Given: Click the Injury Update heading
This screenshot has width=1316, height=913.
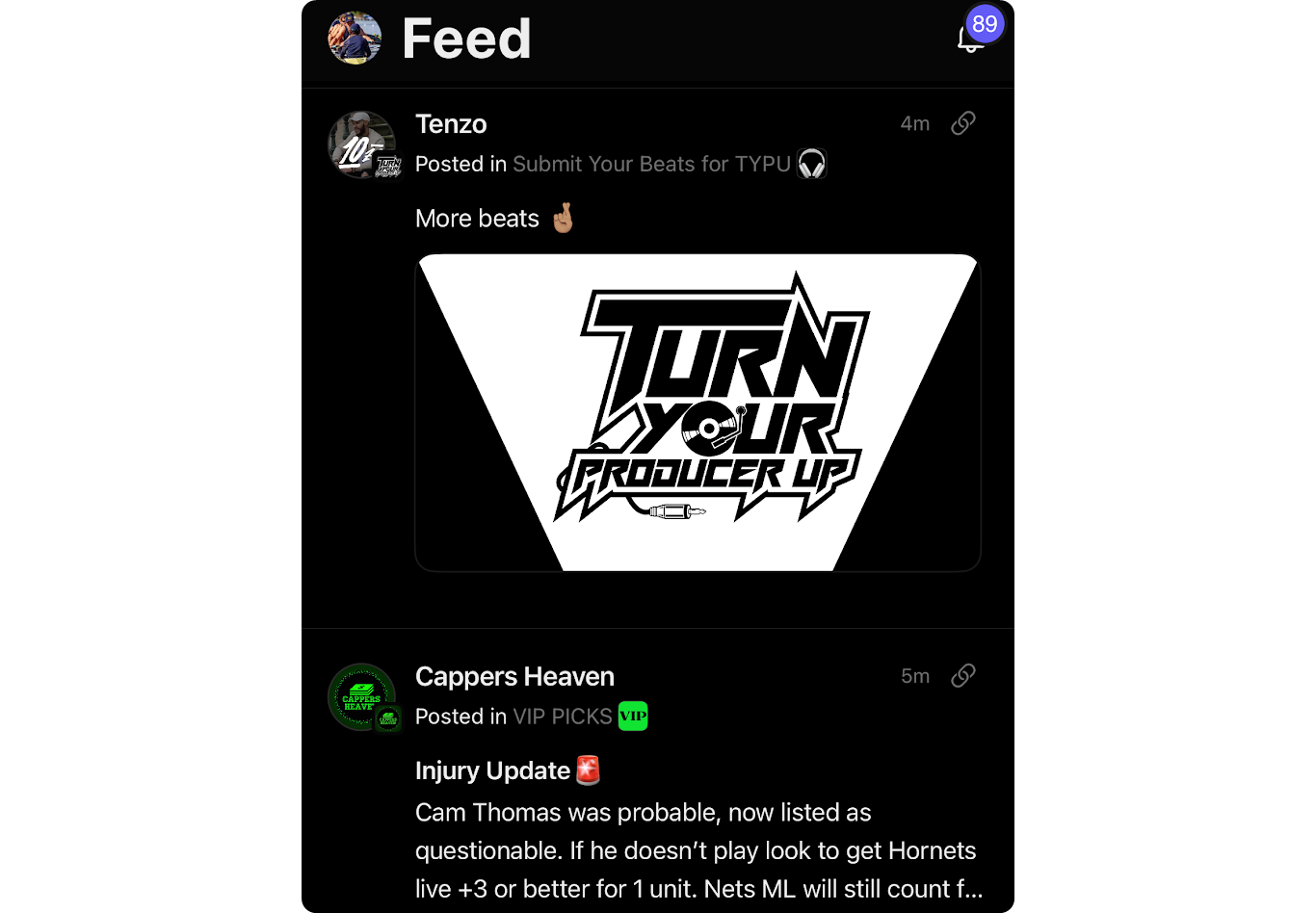Looking at the screenshot, I should point(492,770).
